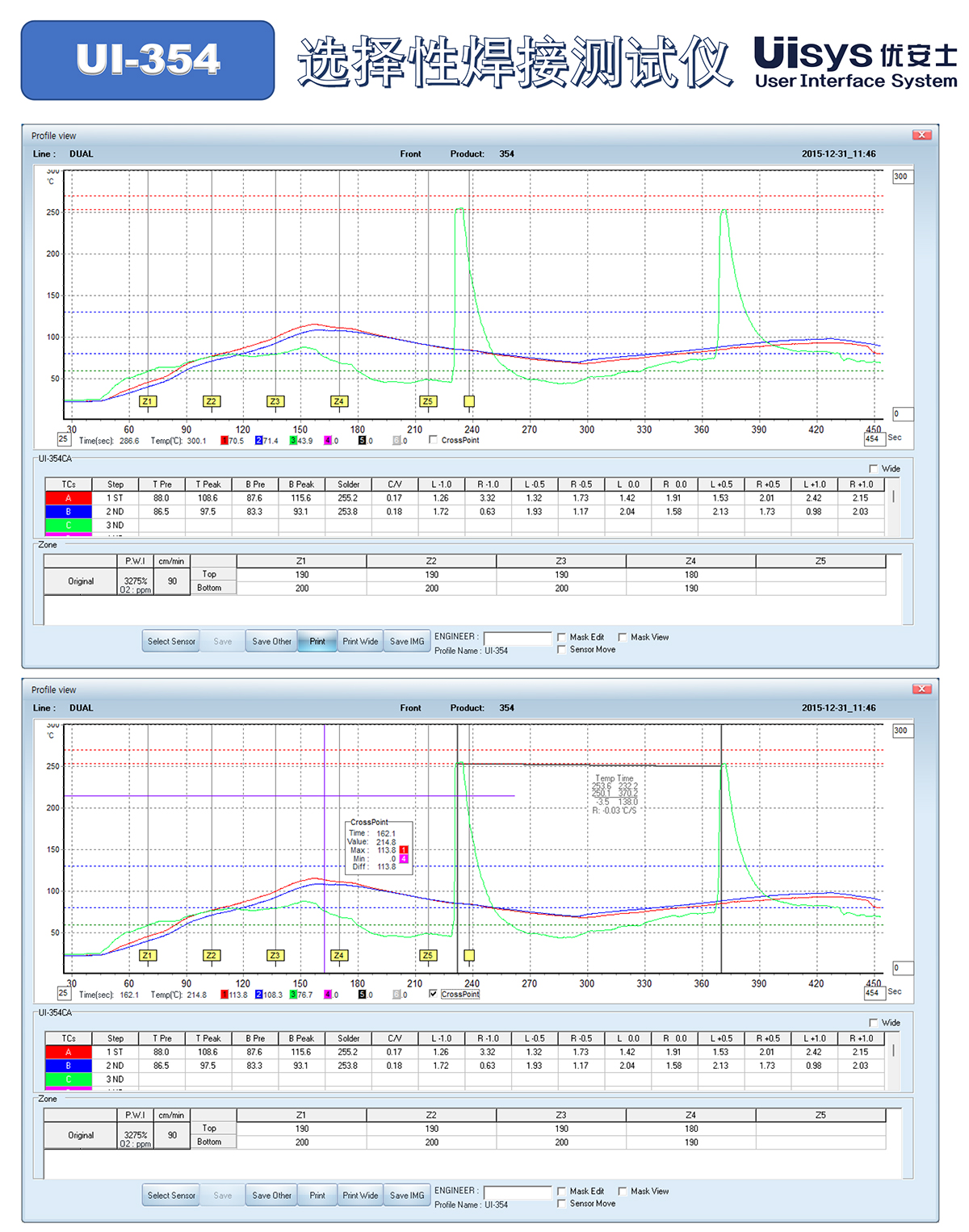Screen dimensions: 969x1232
Task: Click the Z3 zone marker in the lower chart
Action: click(275, 955)
